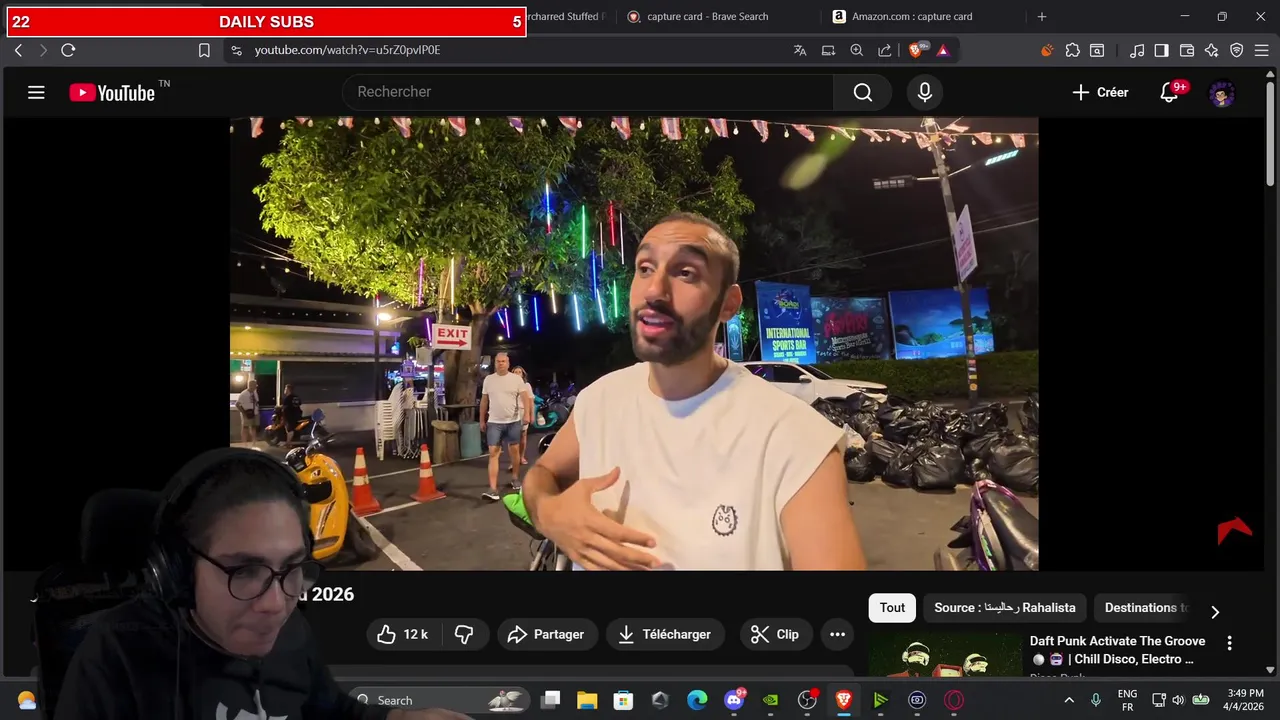Show hidden system tray icons
The image size is (1280, 720).
pyautogui.click(x=1069, y=700)
